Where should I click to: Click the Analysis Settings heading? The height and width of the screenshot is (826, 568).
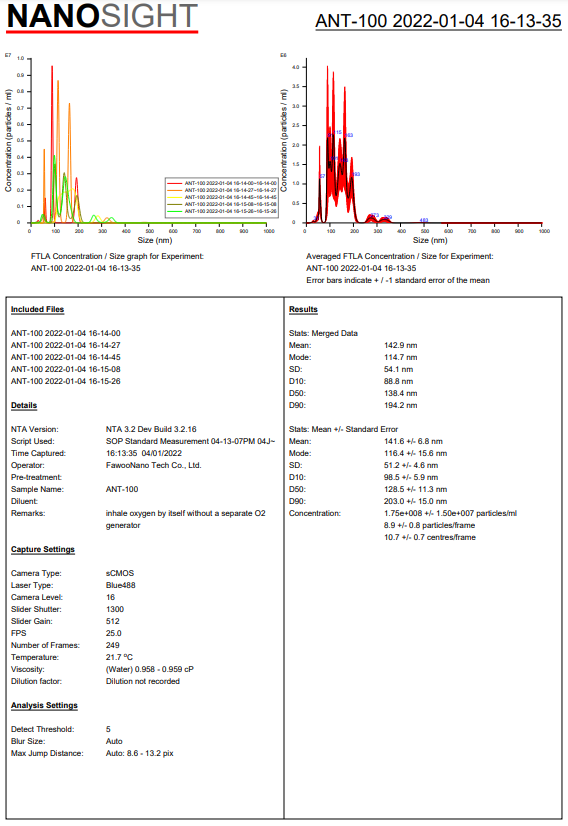pyautogui.click(x=44, y=705)
